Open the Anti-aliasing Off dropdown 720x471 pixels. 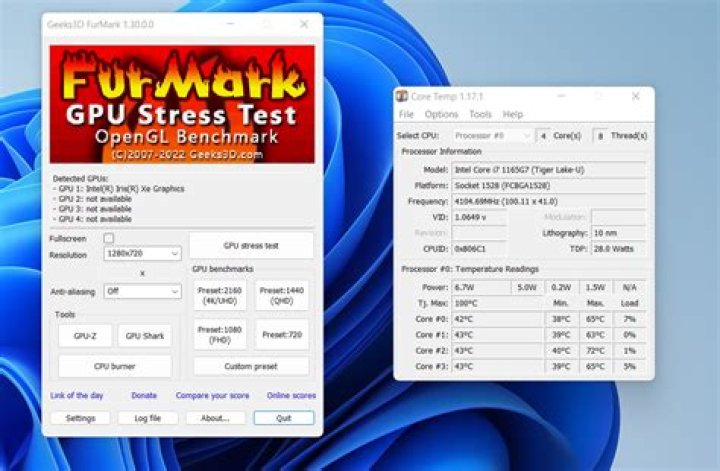pos(142,292)
